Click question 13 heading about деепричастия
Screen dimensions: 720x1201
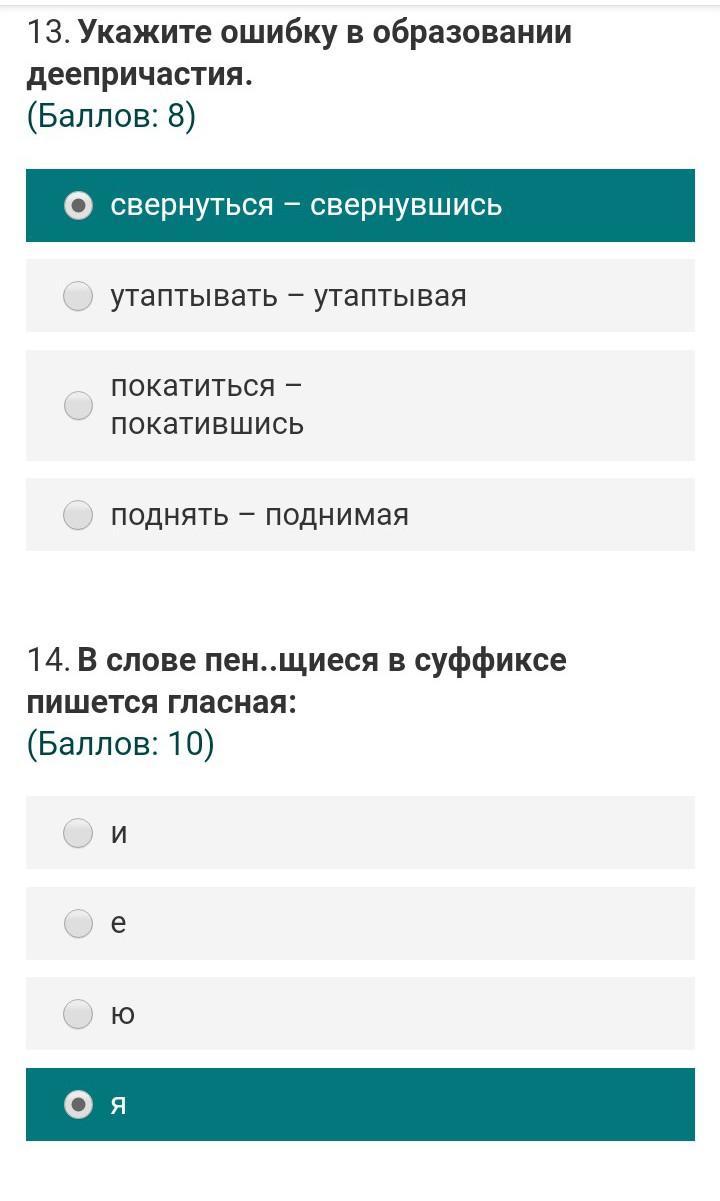click(x=299, y=53)
